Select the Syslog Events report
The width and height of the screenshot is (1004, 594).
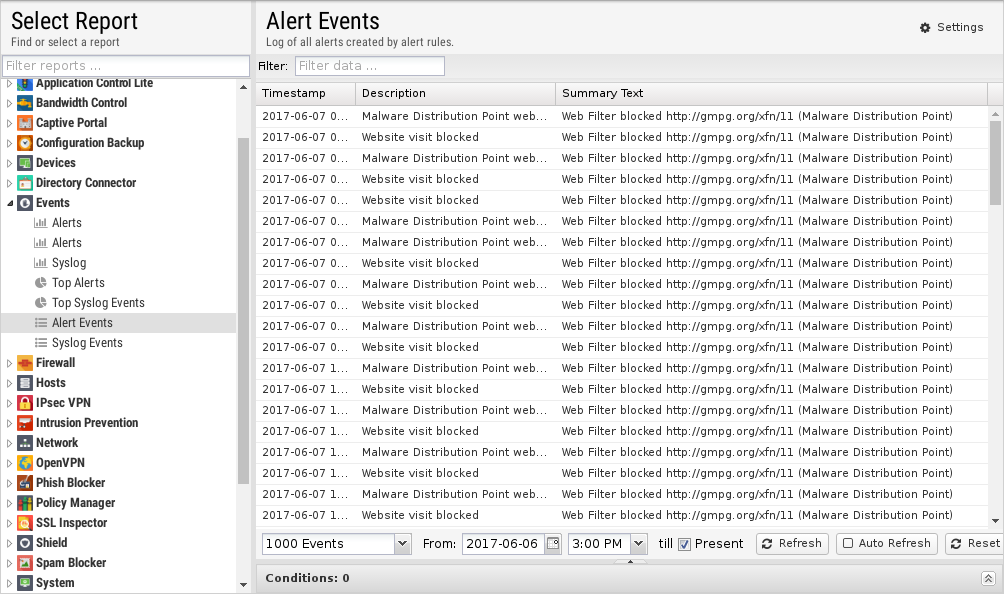pyautogui.click(x=87, y=343)
